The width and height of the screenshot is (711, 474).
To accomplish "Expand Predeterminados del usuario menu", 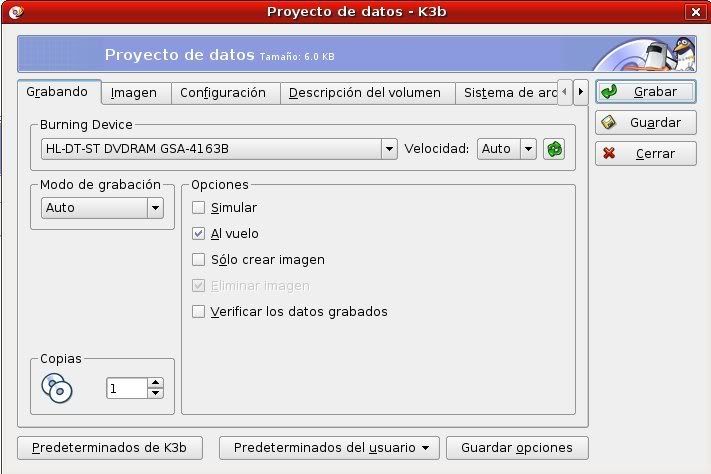I will (x=329, y=448).
